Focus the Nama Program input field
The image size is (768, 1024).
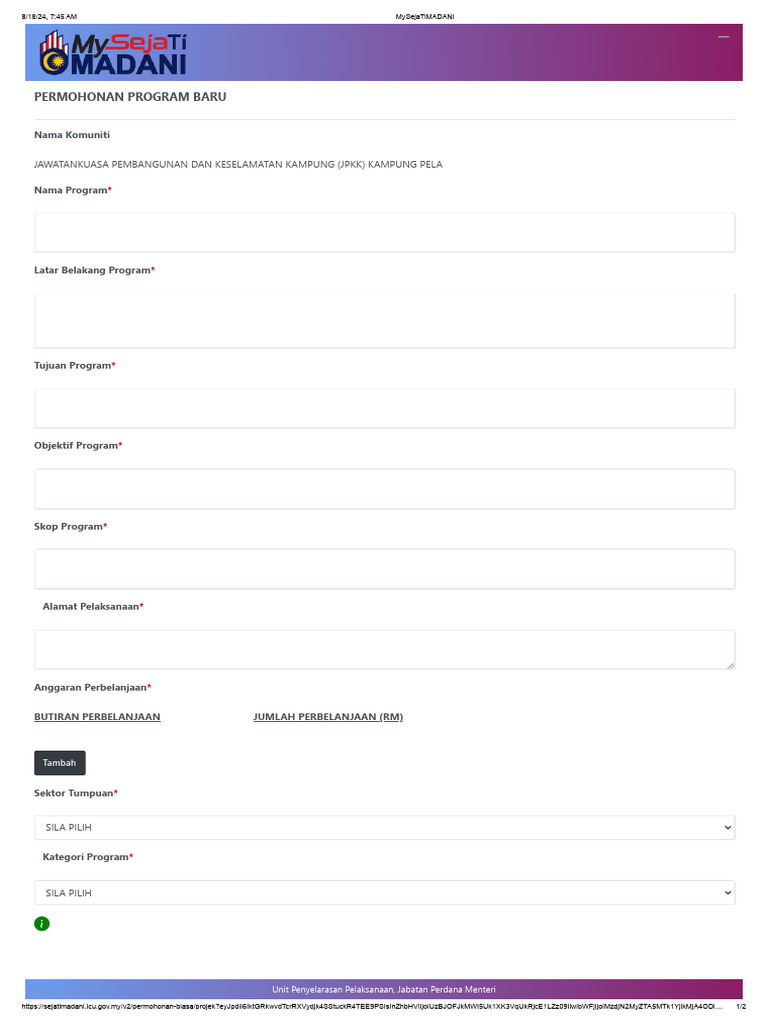click(384, 232)
